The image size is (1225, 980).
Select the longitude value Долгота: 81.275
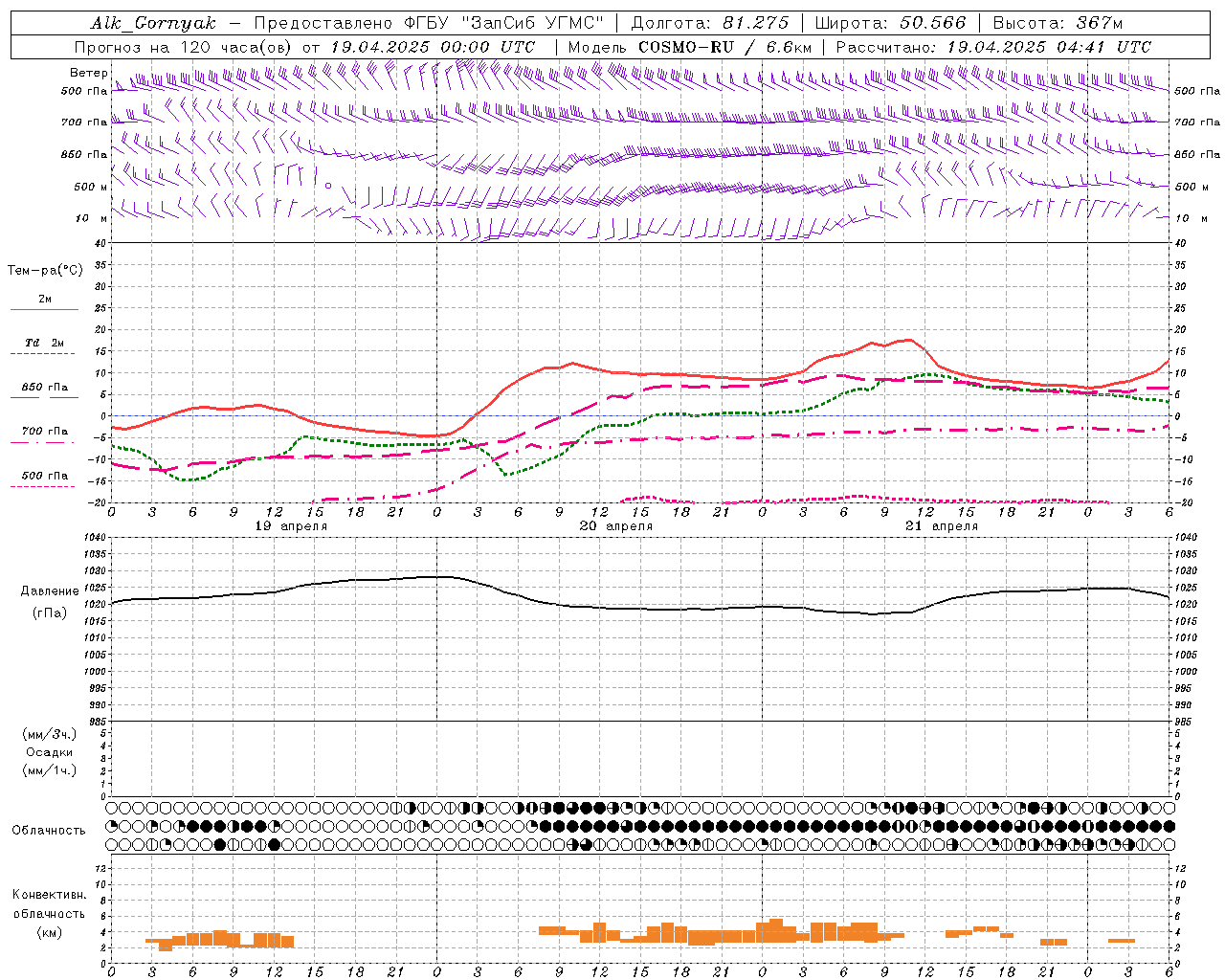(x=710, y=23)
